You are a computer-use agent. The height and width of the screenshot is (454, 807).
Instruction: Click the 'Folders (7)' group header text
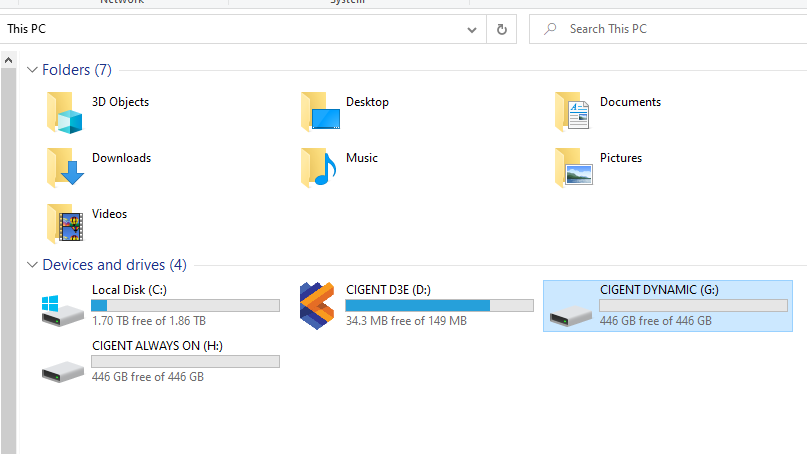click(x=77, y=69)
